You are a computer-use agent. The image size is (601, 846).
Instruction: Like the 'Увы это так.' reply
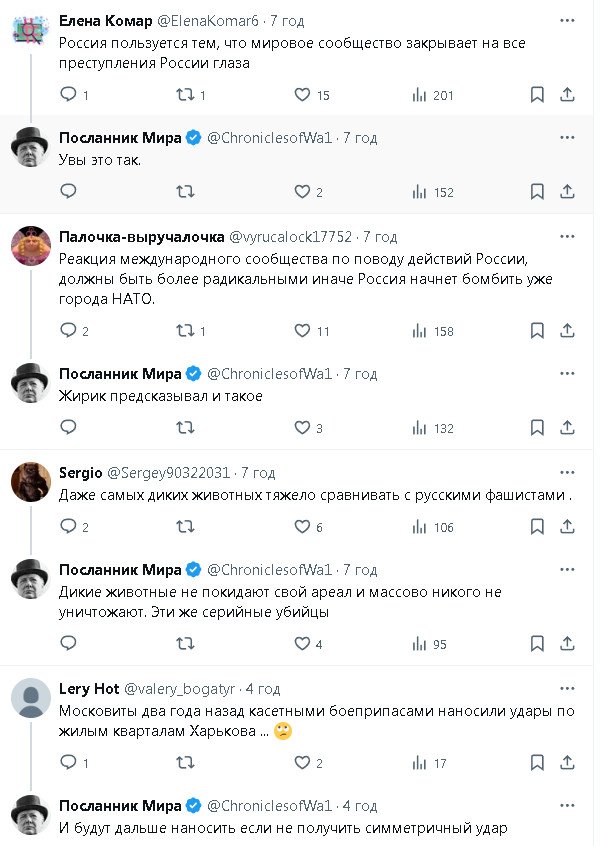[302, 192]
